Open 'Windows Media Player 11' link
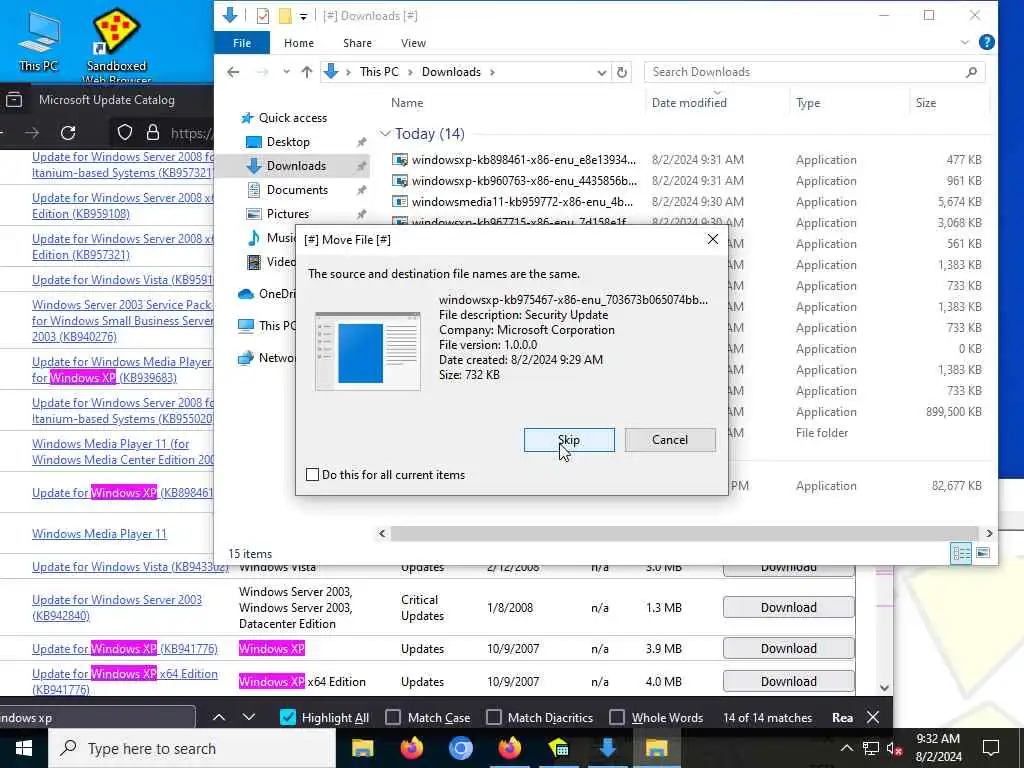Viewport: 1024px width, 768px height. (x=99, y=534)
